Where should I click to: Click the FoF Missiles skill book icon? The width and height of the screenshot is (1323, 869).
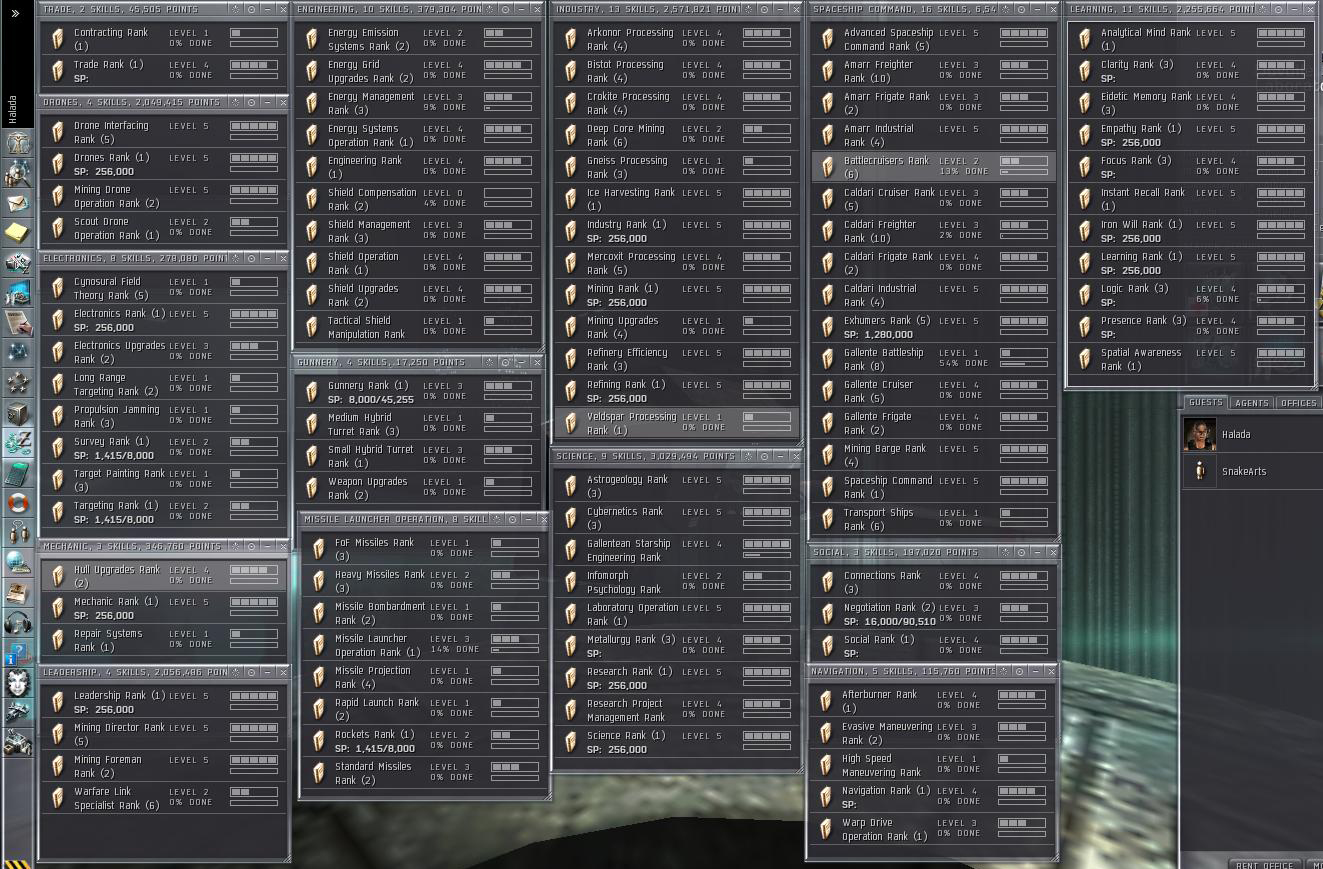pyautogui.click(x=319, y=549)
